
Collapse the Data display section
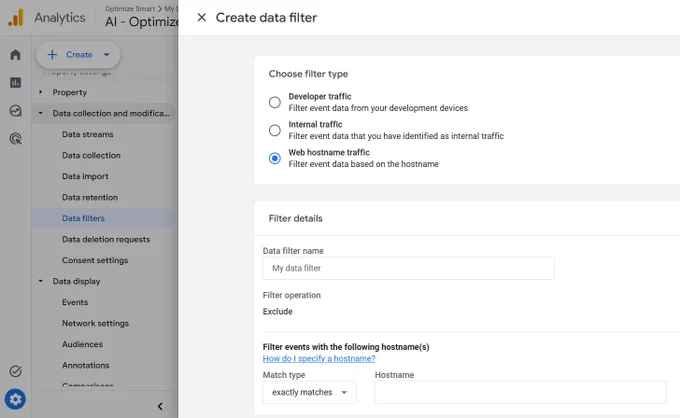40,281
